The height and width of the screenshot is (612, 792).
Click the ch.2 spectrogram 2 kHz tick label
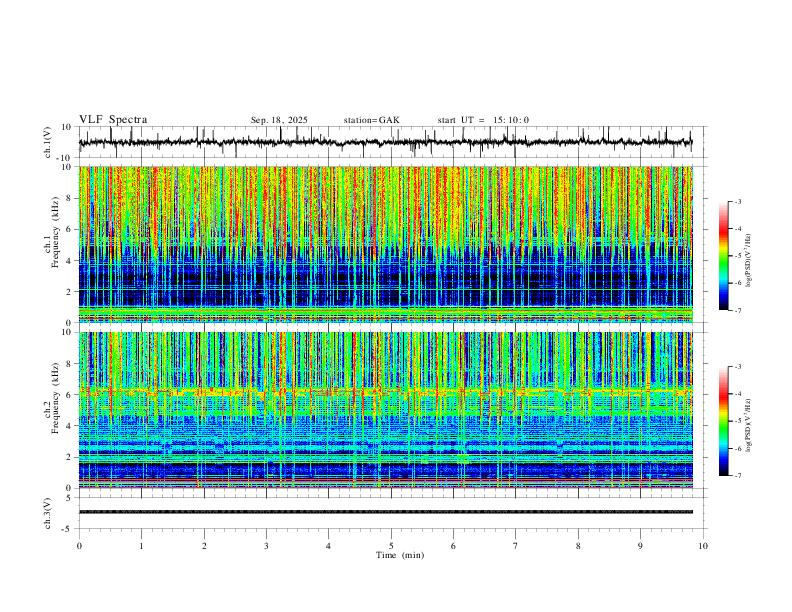pyautogui.click(x=69, y=457)
